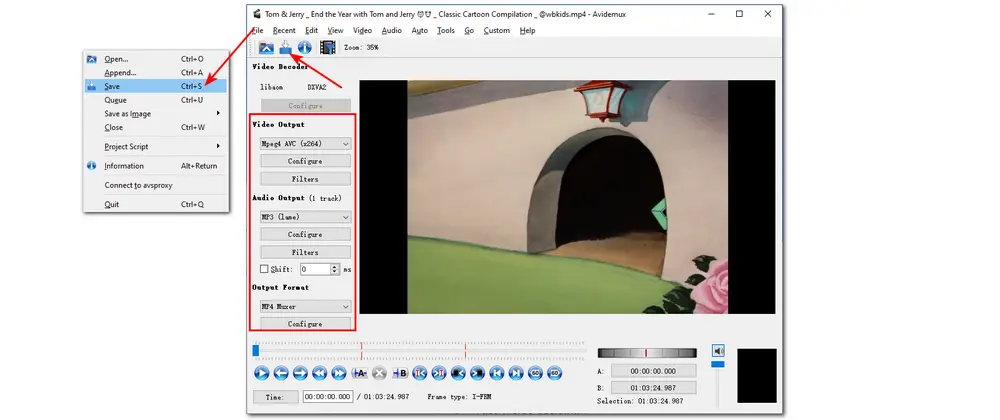Jump to the first frame icon
1000x420 pixels.
[x=497, y=373]
